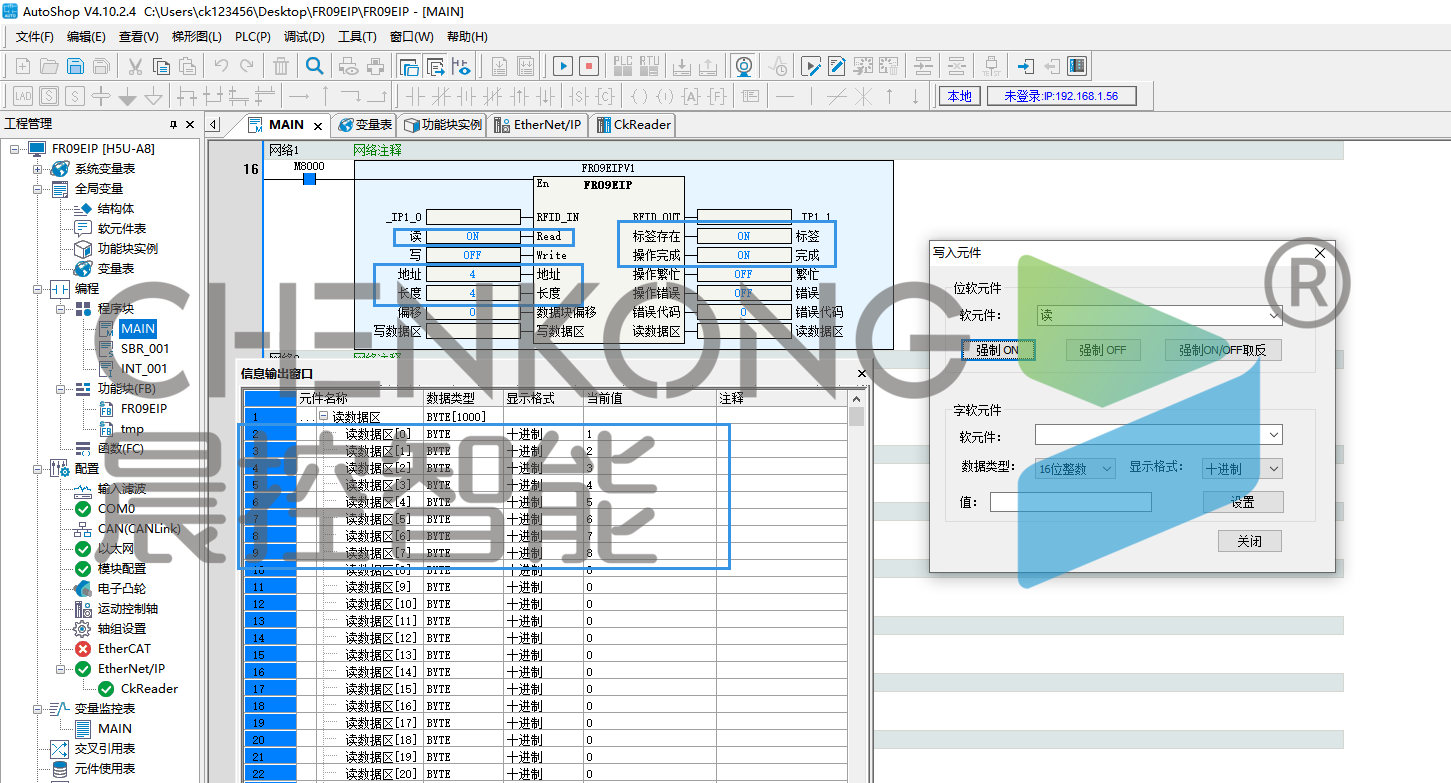Screen dimensions: 1451x783
Task: Click the Cut scissors icon
Action: click(134, 67)
